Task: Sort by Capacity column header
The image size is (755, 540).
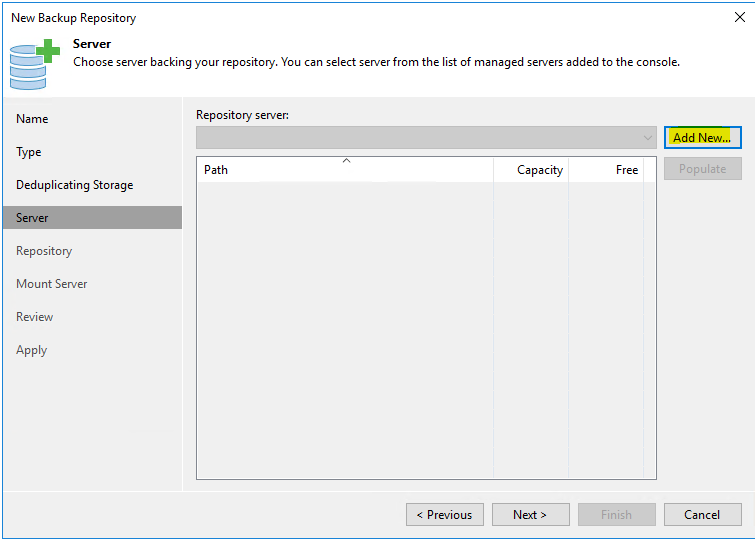Action: [531, 170]
